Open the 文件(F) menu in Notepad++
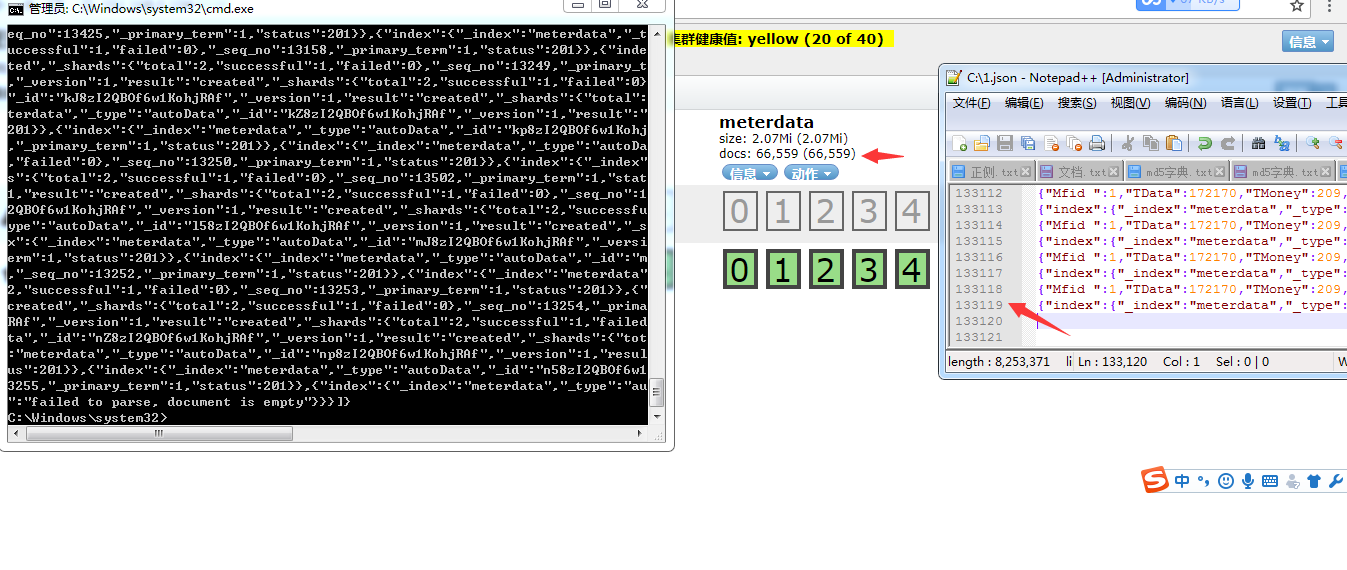1347x570 pixels. (971, 103)
